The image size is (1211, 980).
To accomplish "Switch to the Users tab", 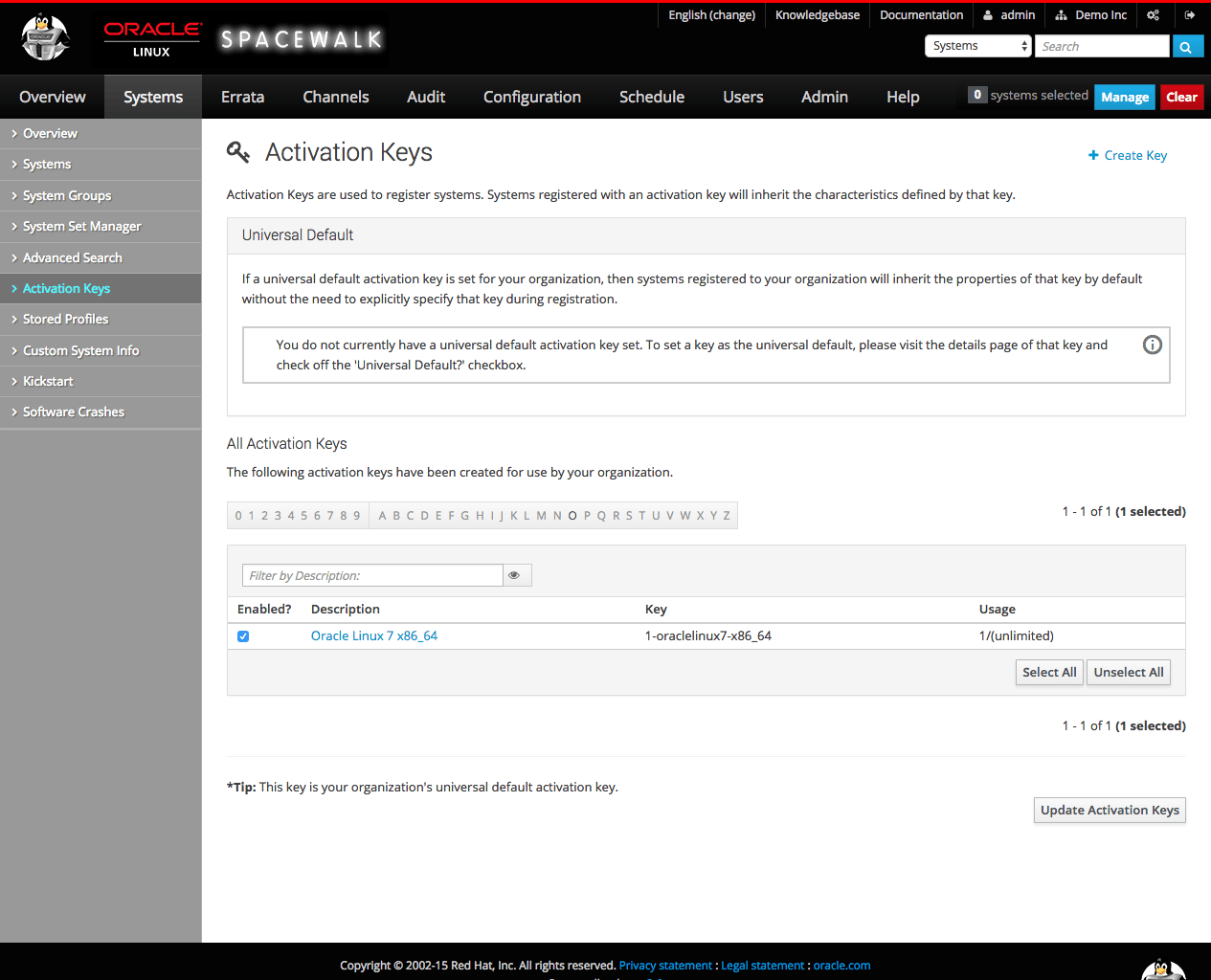I will [x=743, y=97].
